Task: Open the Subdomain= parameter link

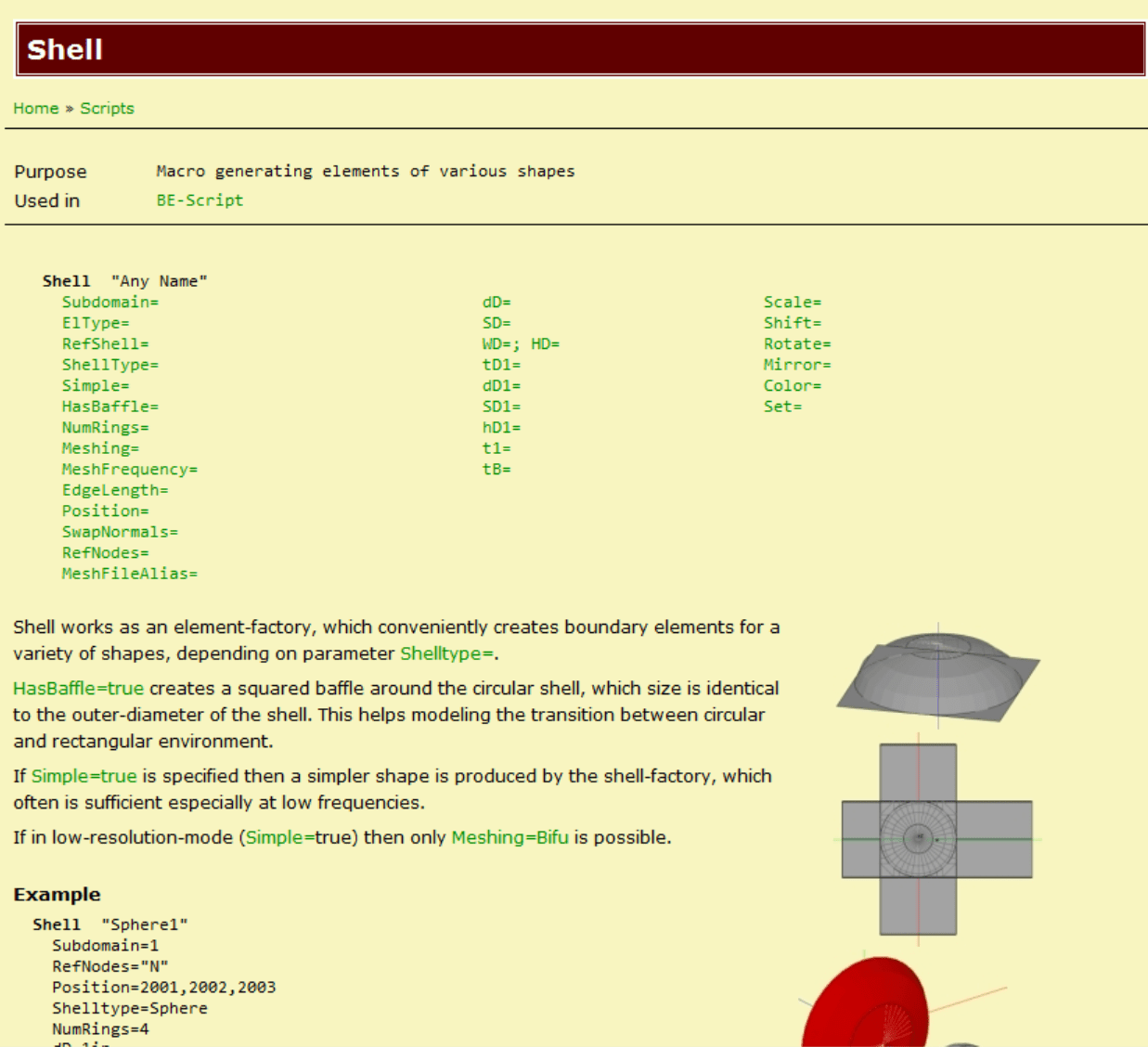Action: [110, 303]
